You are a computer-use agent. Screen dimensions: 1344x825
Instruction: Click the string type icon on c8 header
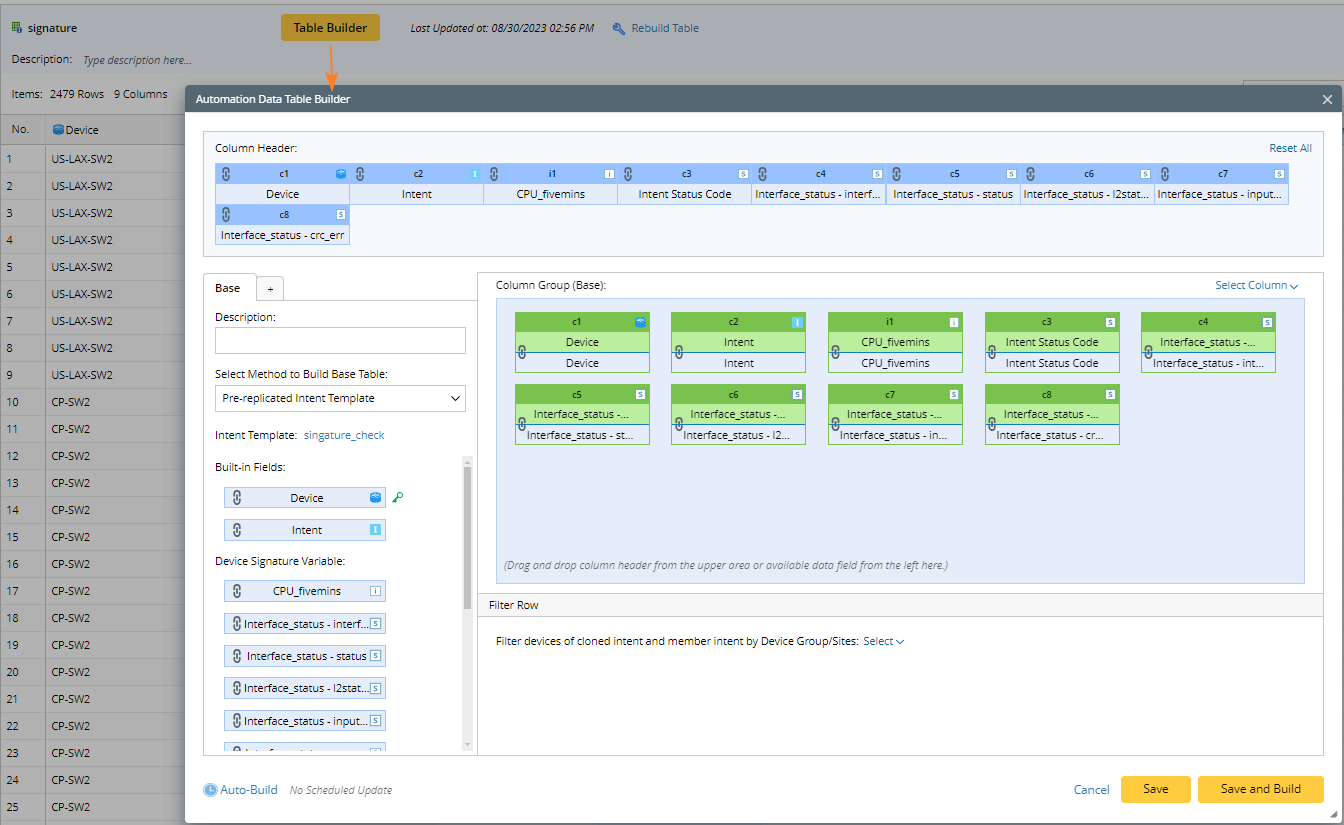[341, 214]
